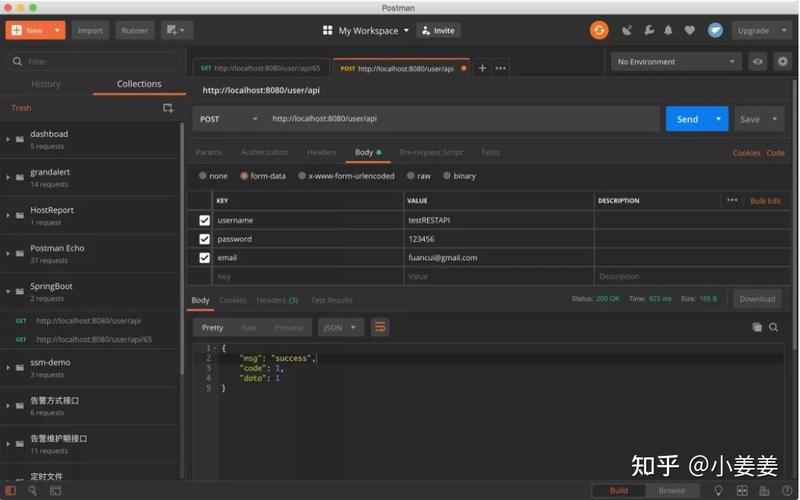800x500 pixels.
Task: Open the satellite capture requests icon
Action: point(627,31)
